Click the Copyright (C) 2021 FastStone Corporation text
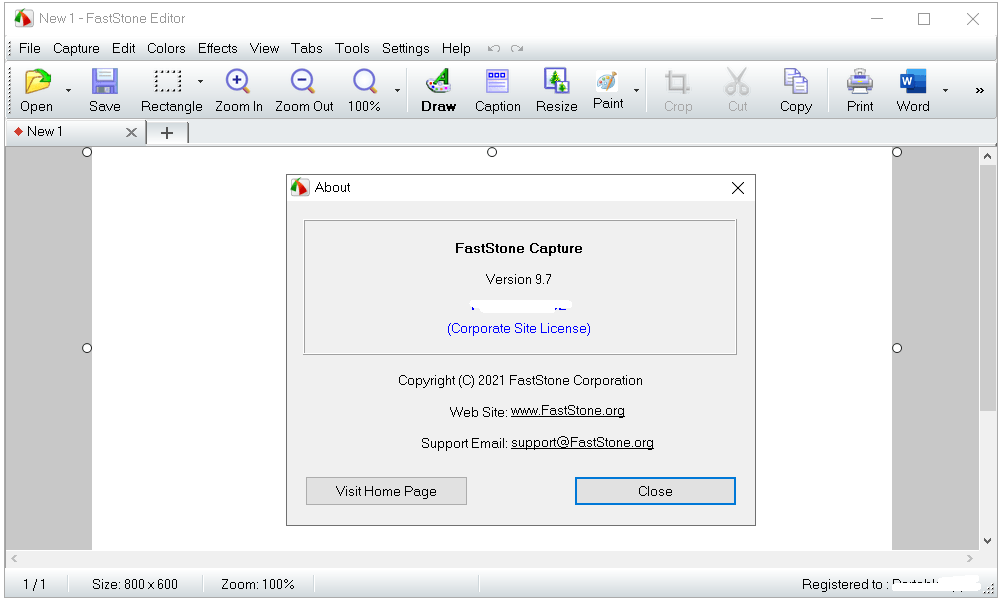This screenshot has width=1001, height=600. tap(520, 380)
